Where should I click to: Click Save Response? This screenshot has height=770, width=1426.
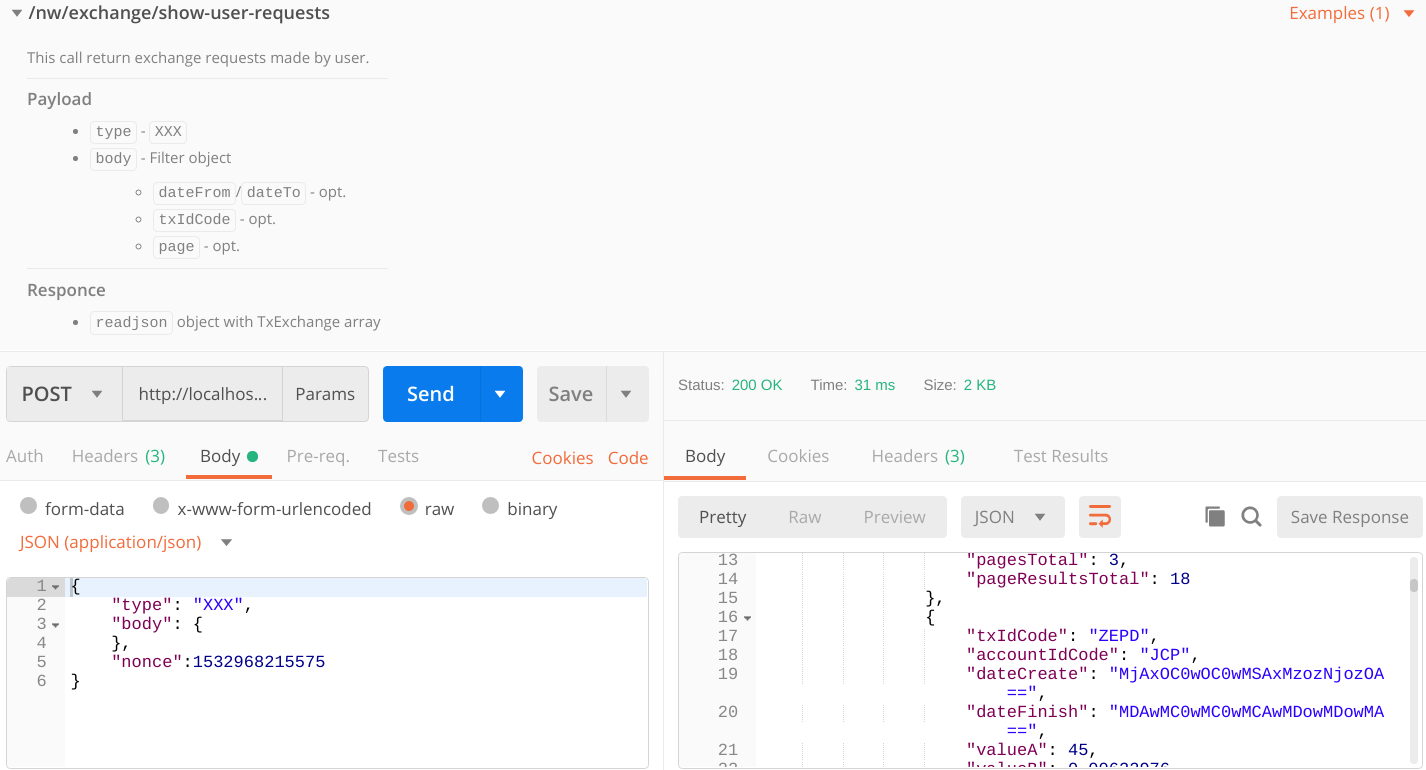pos(1349,516)
